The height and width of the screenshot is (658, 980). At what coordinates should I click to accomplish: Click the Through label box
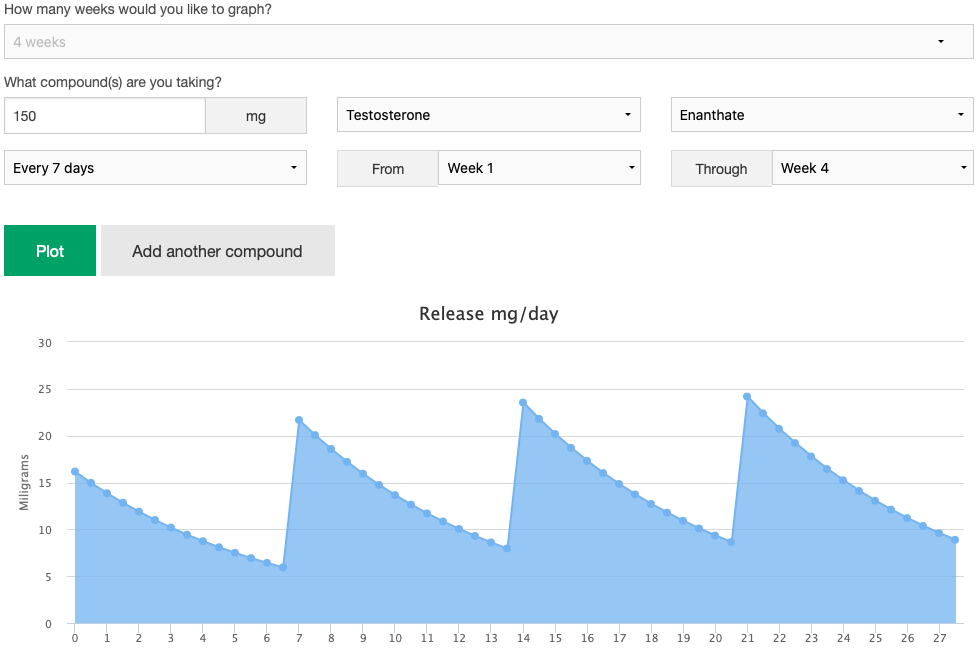(721, 169)
